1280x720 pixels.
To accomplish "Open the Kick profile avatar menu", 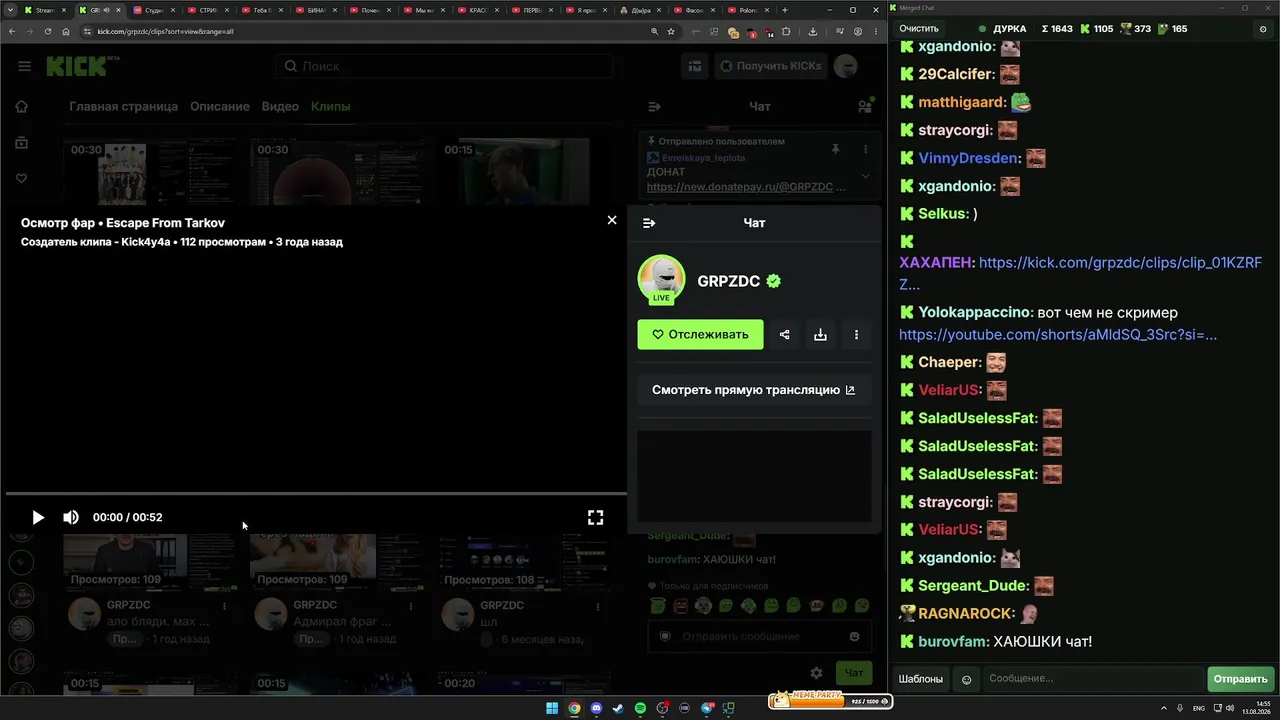I will 846,66.
